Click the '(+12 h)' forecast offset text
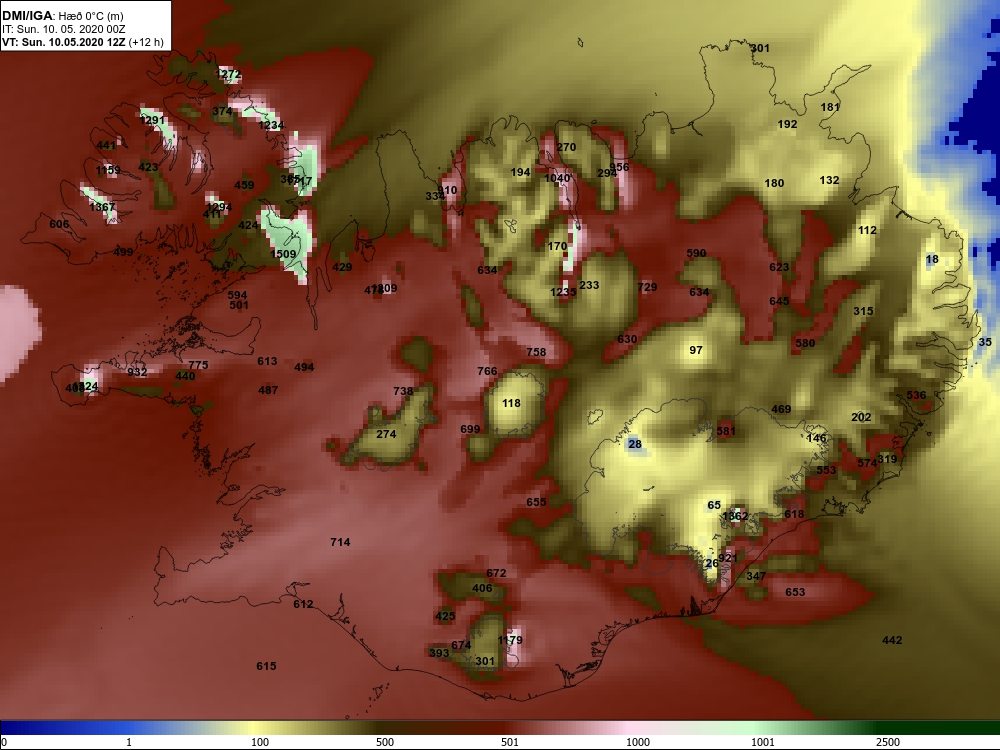This screenshot has height=750, width=1000. tap(146, 43)
